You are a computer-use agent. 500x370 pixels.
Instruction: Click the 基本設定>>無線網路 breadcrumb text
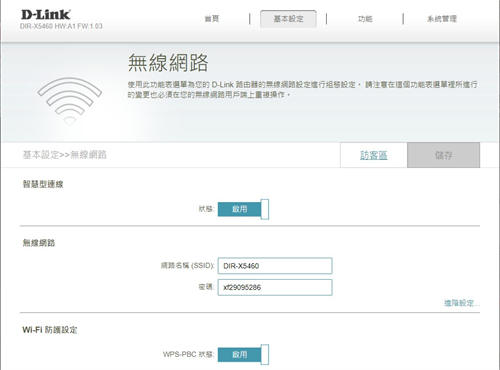click(65, 155)
